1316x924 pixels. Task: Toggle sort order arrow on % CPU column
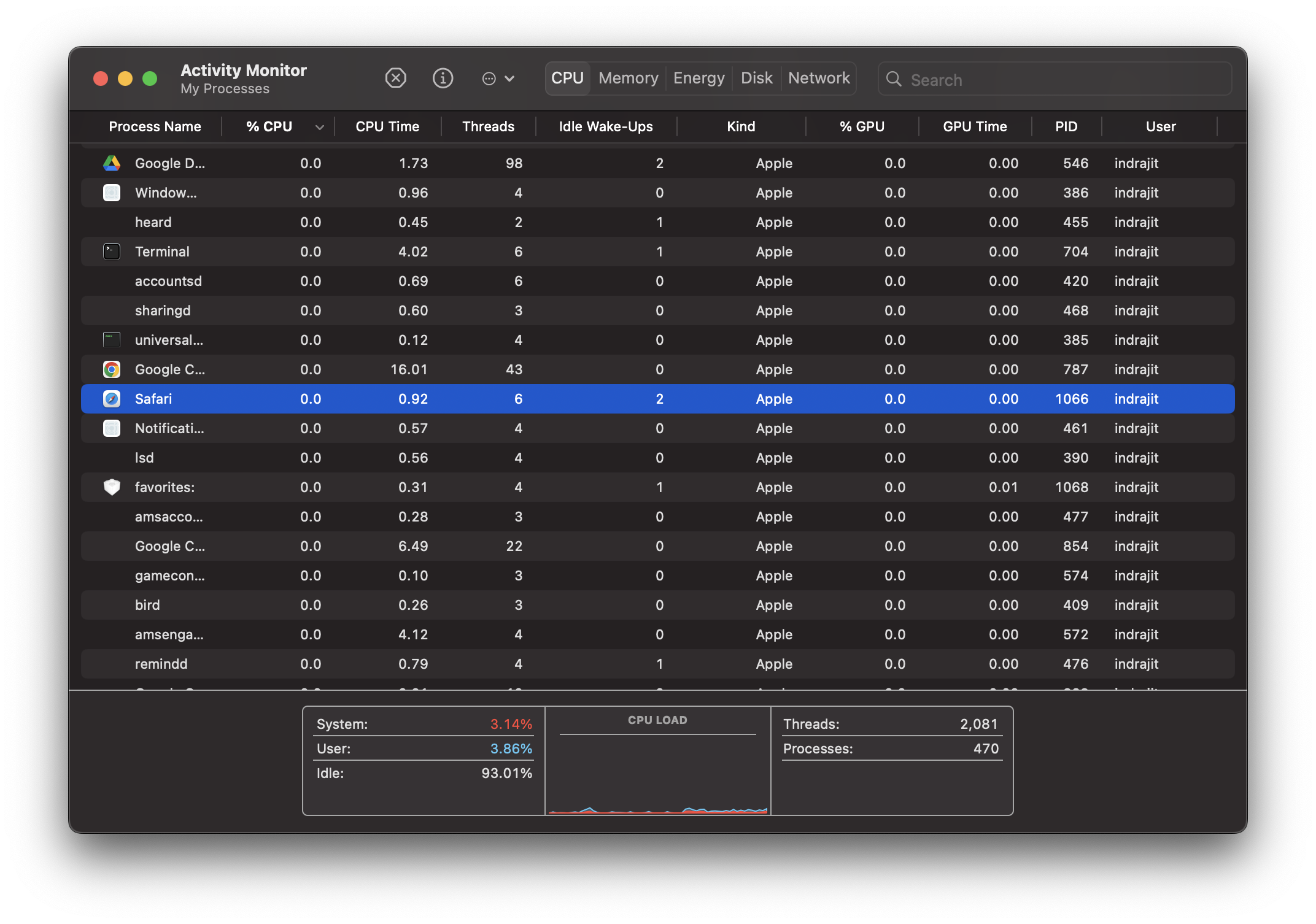pyautogui.click(x=319, y=127)
